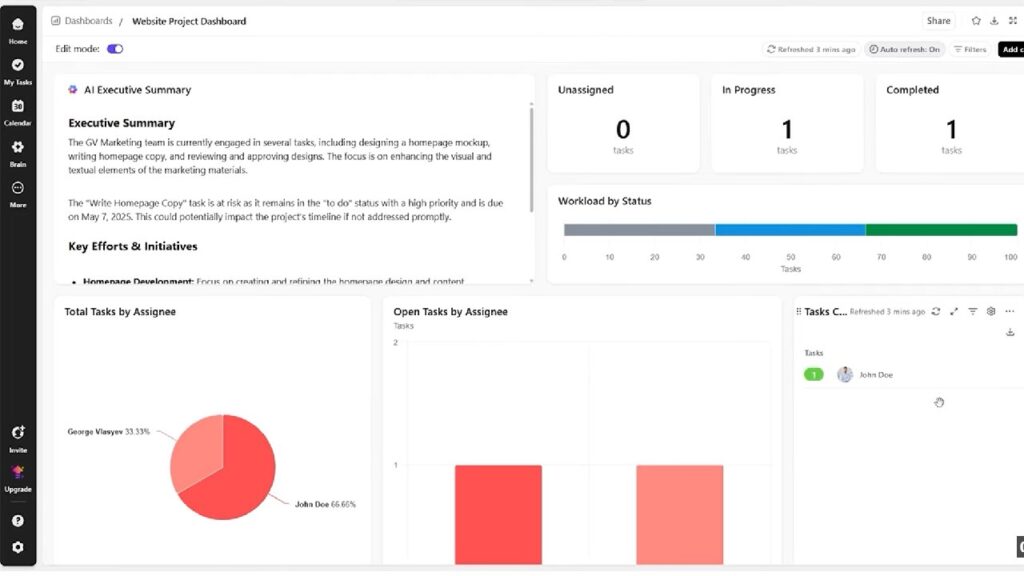Screen dimensions: 1024x576
Task: Open Brain in the sidebar
Action: pos(18,153)
